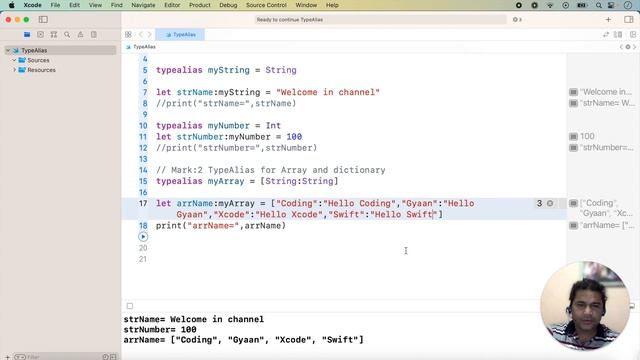Image resolution: width=640 pixels, height=360 pixels.
Task: Toggle recent files filter clock icon
Action: pos(105,357)
